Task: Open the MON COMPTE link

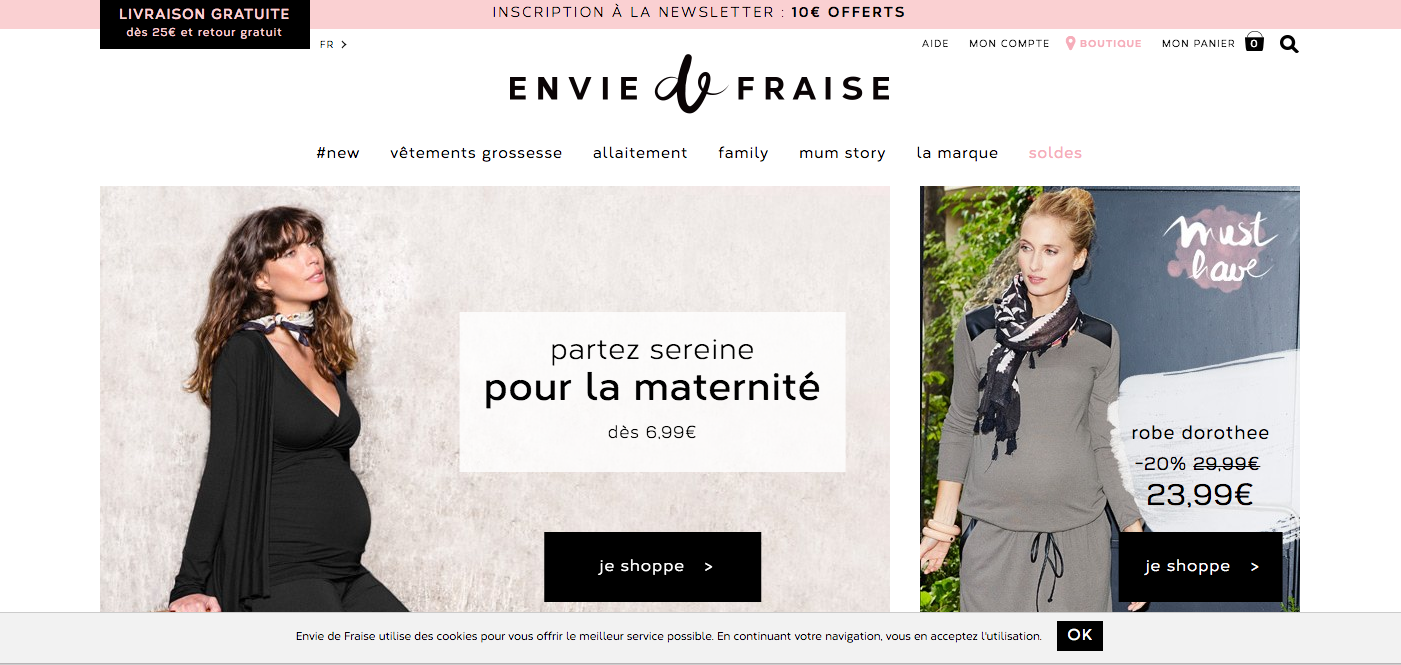Action: coord(1009,44)
